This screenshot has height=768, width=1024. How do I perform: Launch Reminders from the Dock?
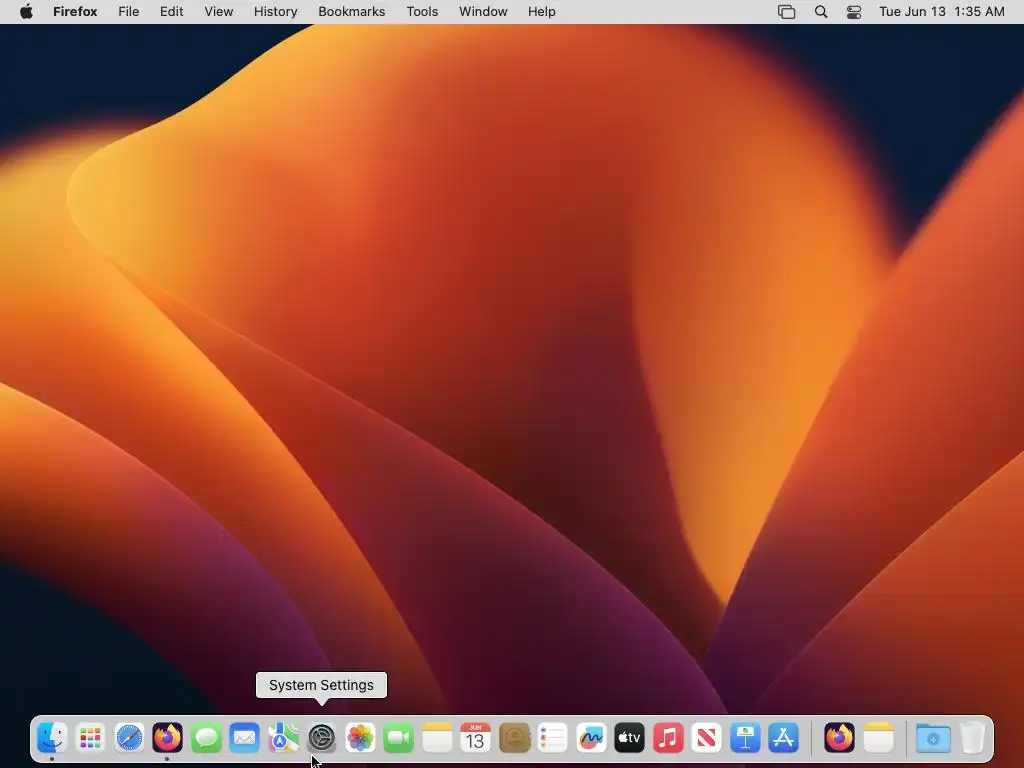click(x=552, y=738)
